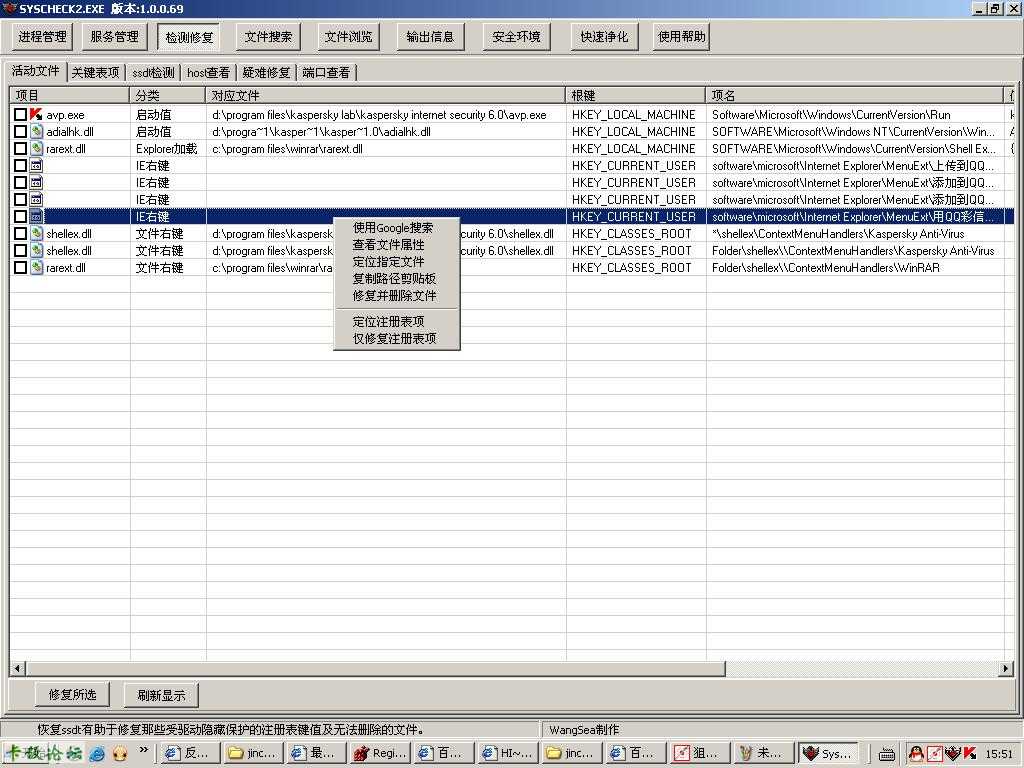The width and height of the screenshot is (1024, 768).
Task: Tick the checkbox for avp.exe
Action: click(20, 114)
